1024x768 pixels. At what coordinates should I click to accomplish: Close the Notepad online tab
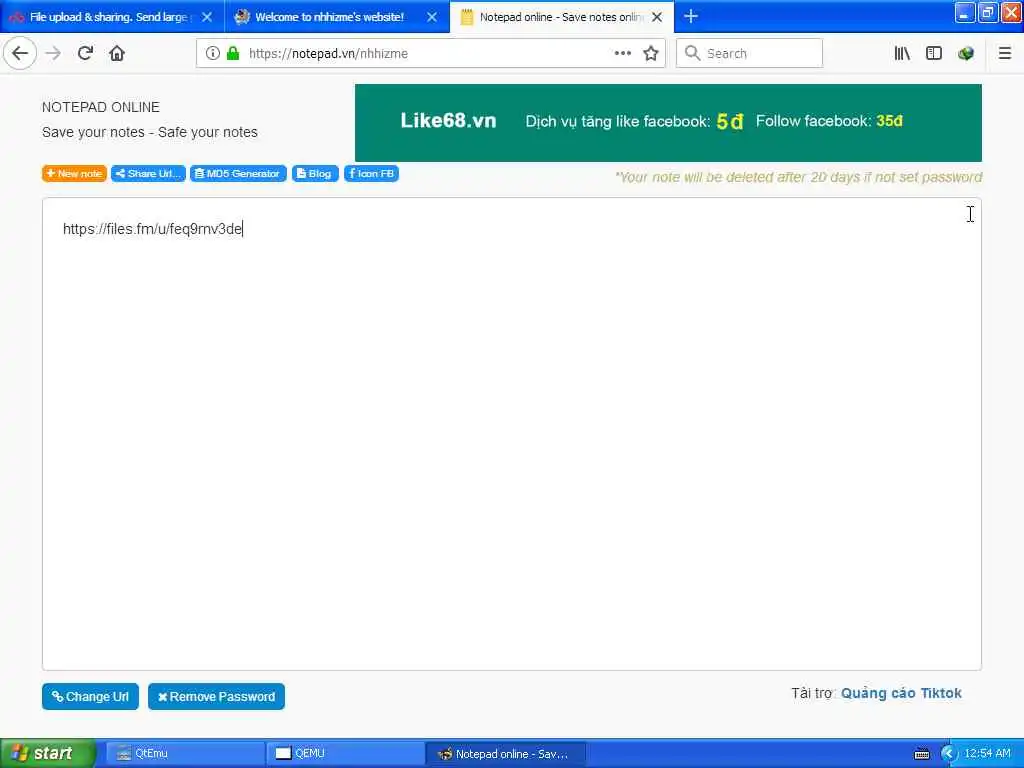(657, 17)
